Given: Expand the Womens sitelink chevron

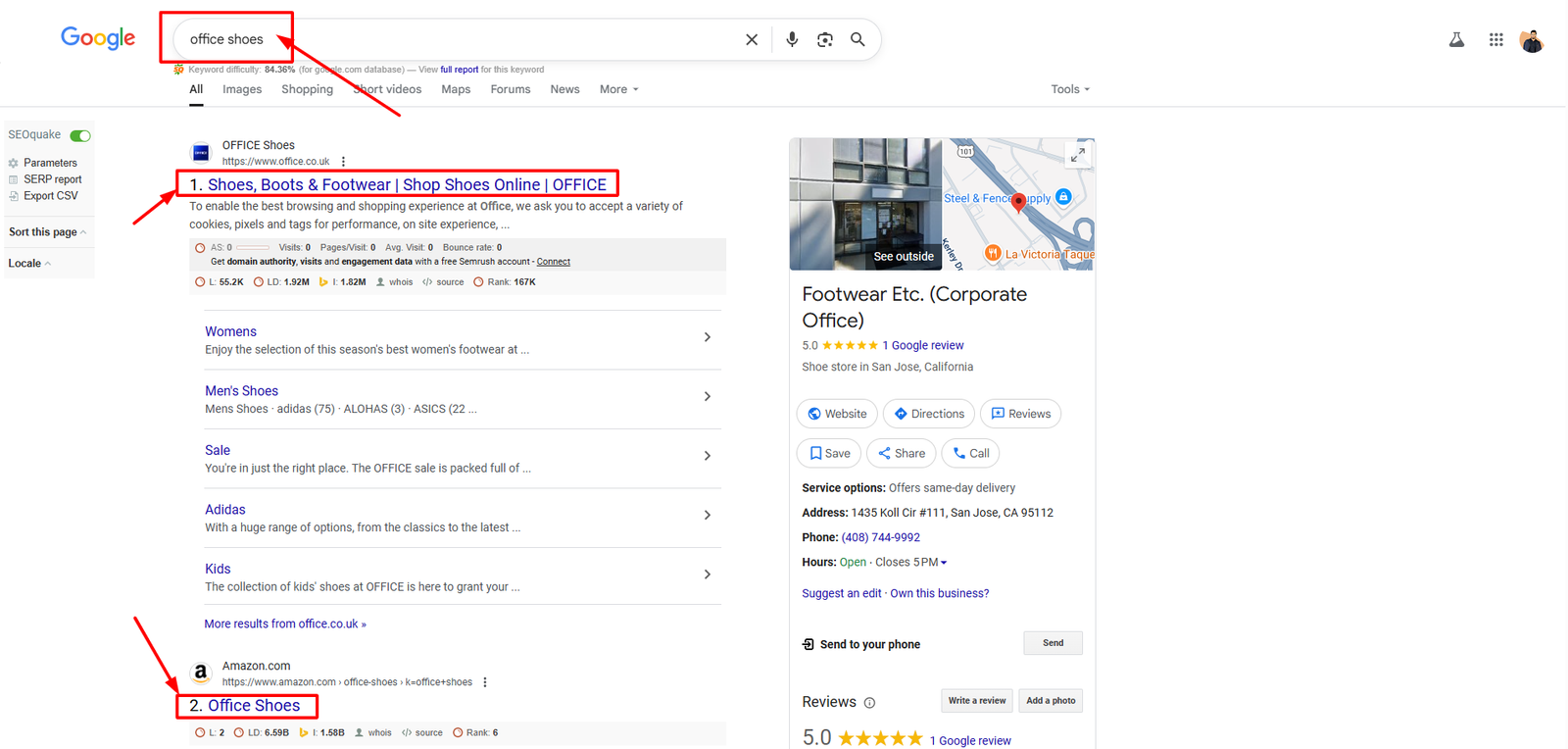Looking at the screenshot, I should (x=708, y=337).
